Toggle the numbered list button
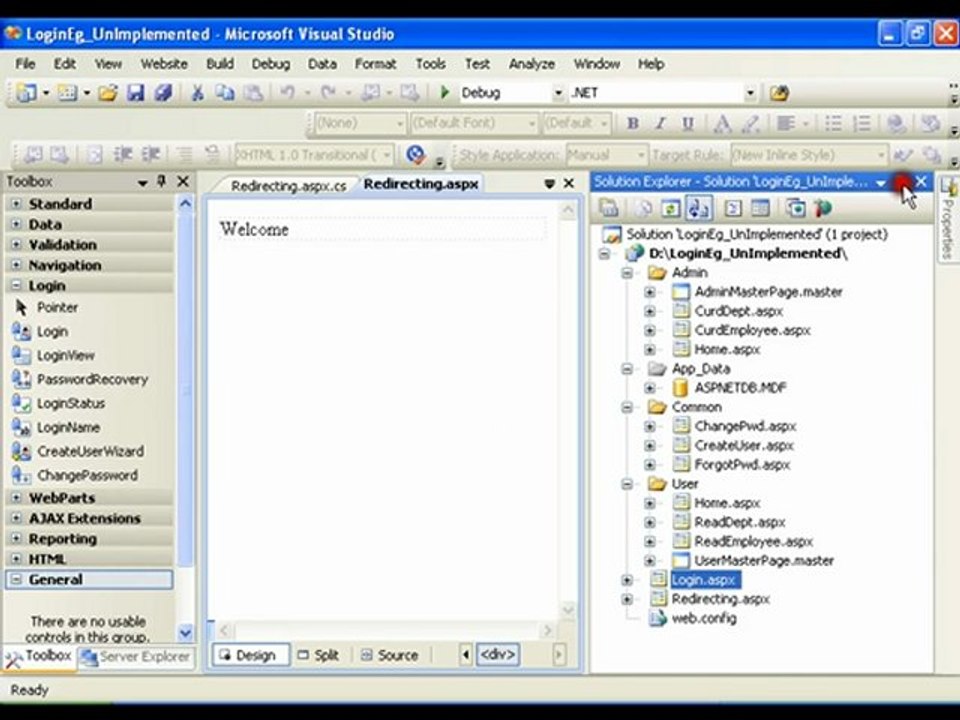Screen dimensions: 960x720 coord(861,124)
